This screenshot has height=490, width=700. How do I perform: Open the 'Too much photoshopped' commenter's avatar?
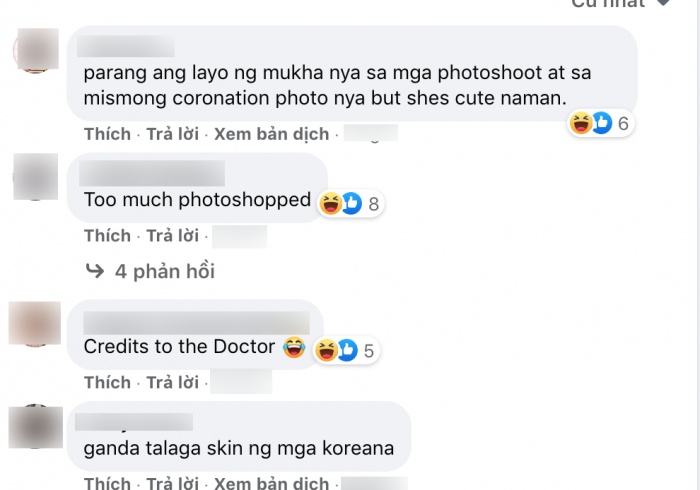[x=35, y=176]
